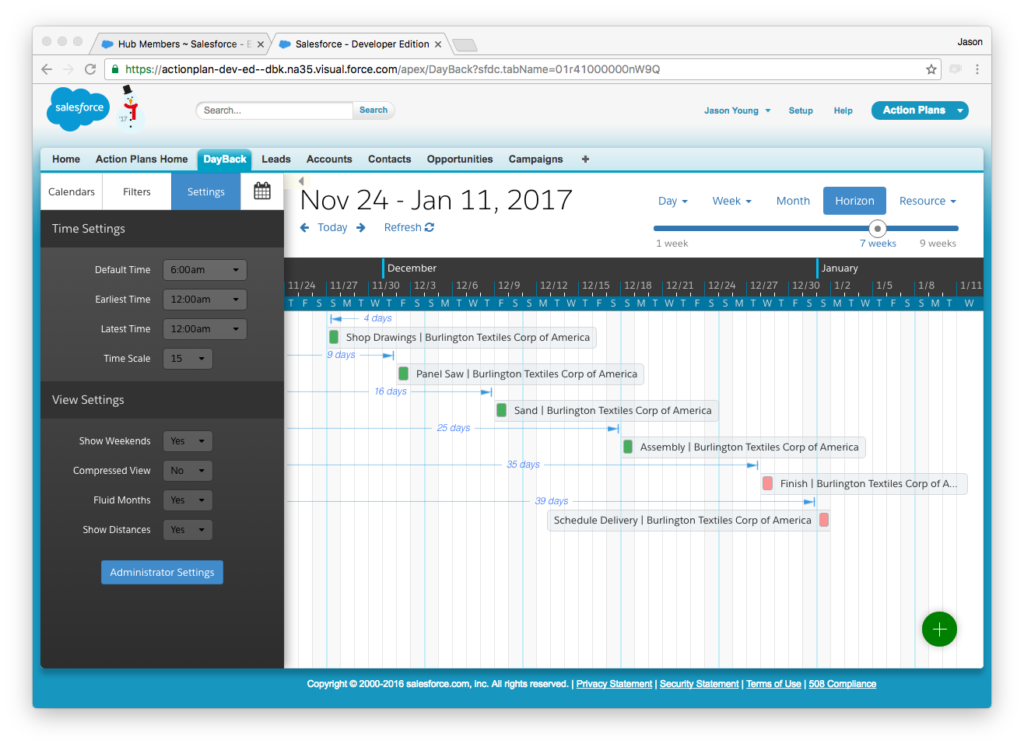Click the green status square on Shop Drawings
Viewport: 1024px width, 747px height.
coord(334,337)
